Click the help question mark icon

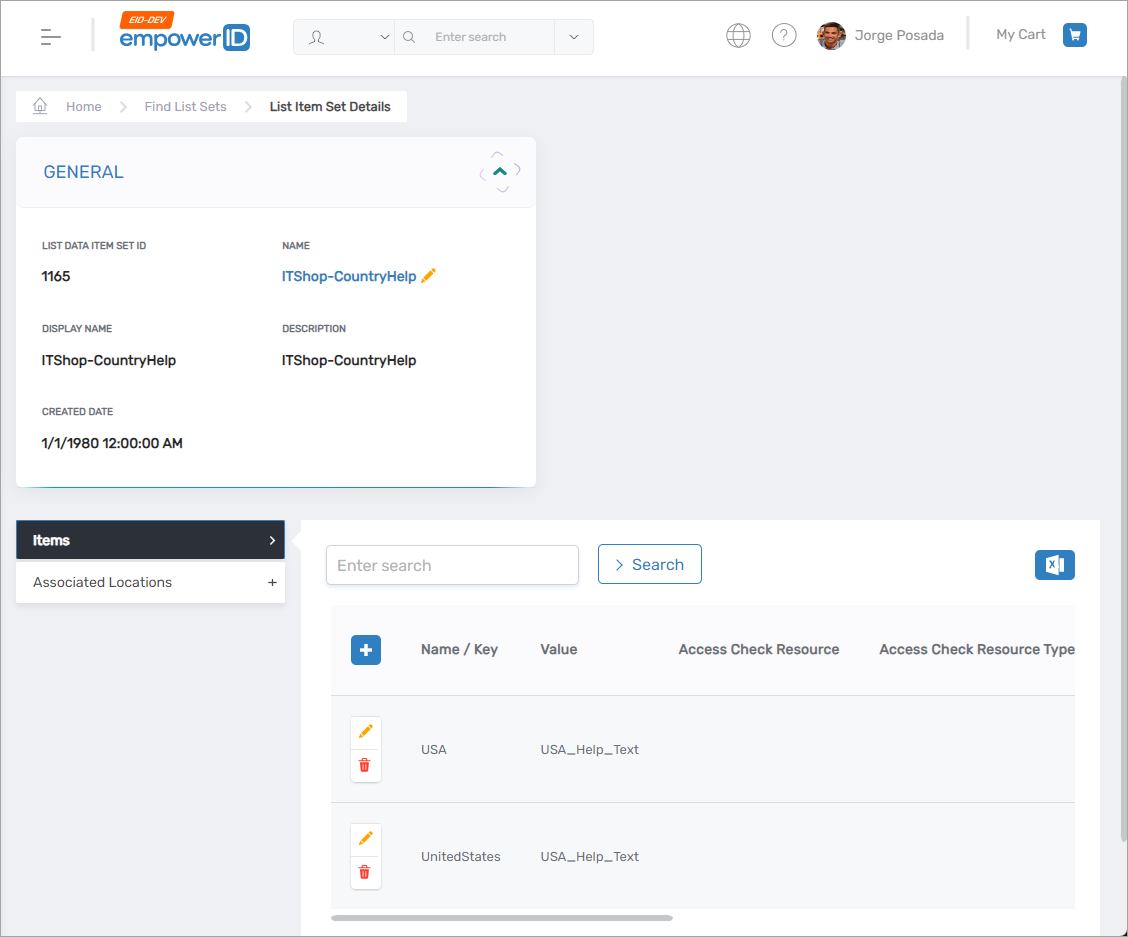coord(784,36)
